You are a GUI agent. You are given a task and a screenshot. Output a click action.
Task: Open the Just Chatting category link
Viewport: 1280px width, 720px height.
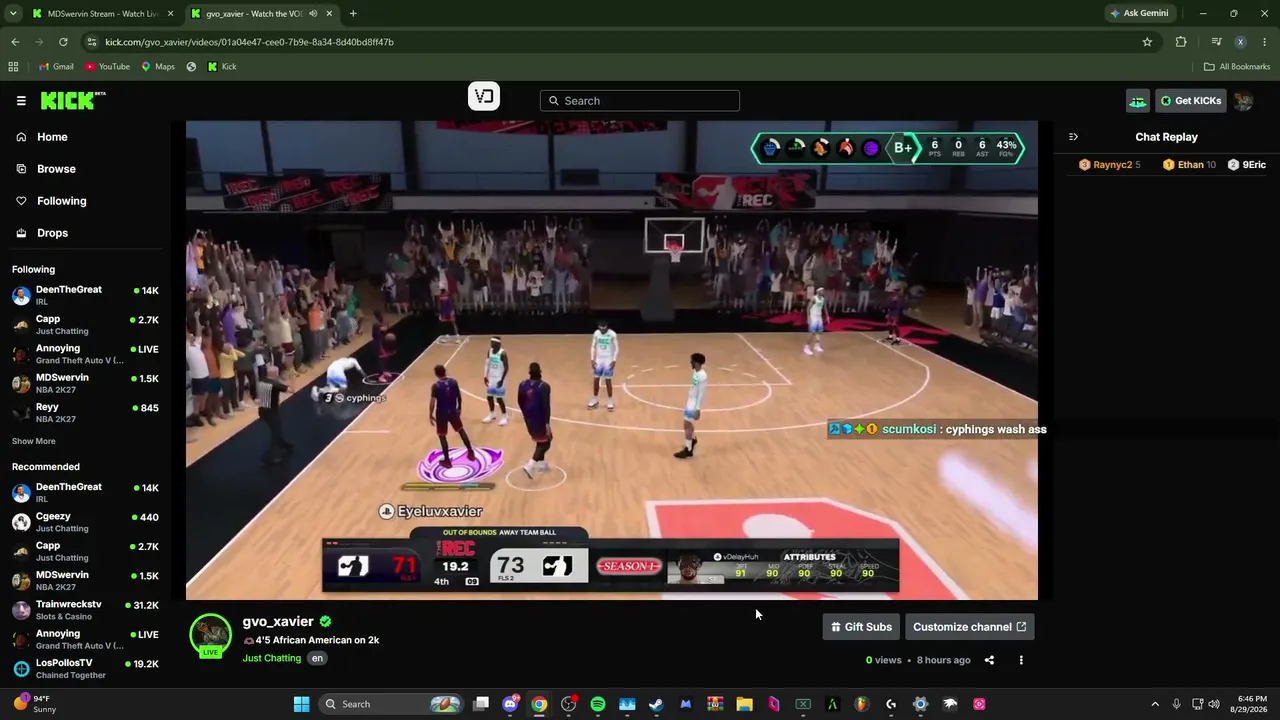coord(271,658)
